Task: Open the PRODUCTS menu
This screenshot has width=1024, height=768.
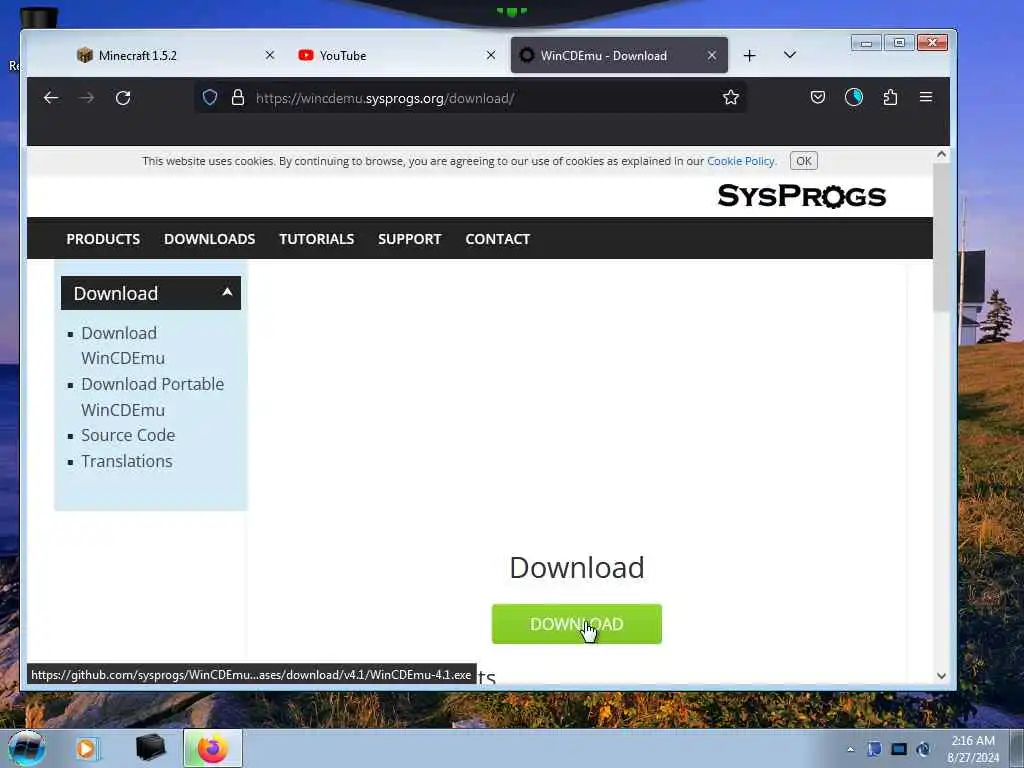Action: tap(103, 239)
